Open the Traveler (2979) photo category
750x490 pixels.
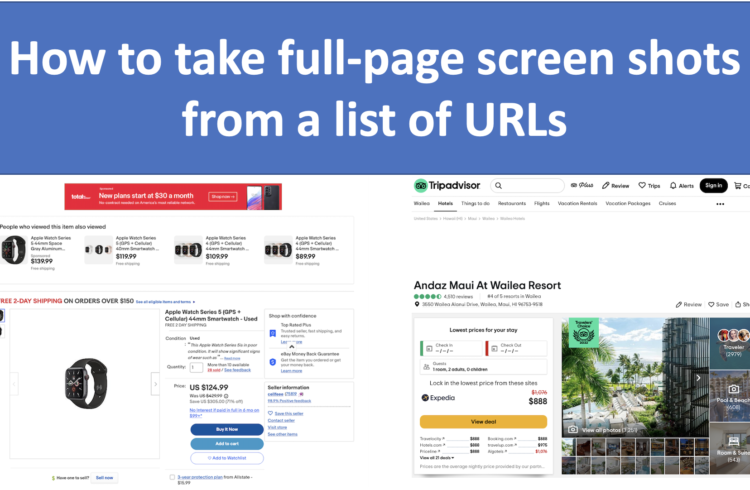(x=730, y=343)
